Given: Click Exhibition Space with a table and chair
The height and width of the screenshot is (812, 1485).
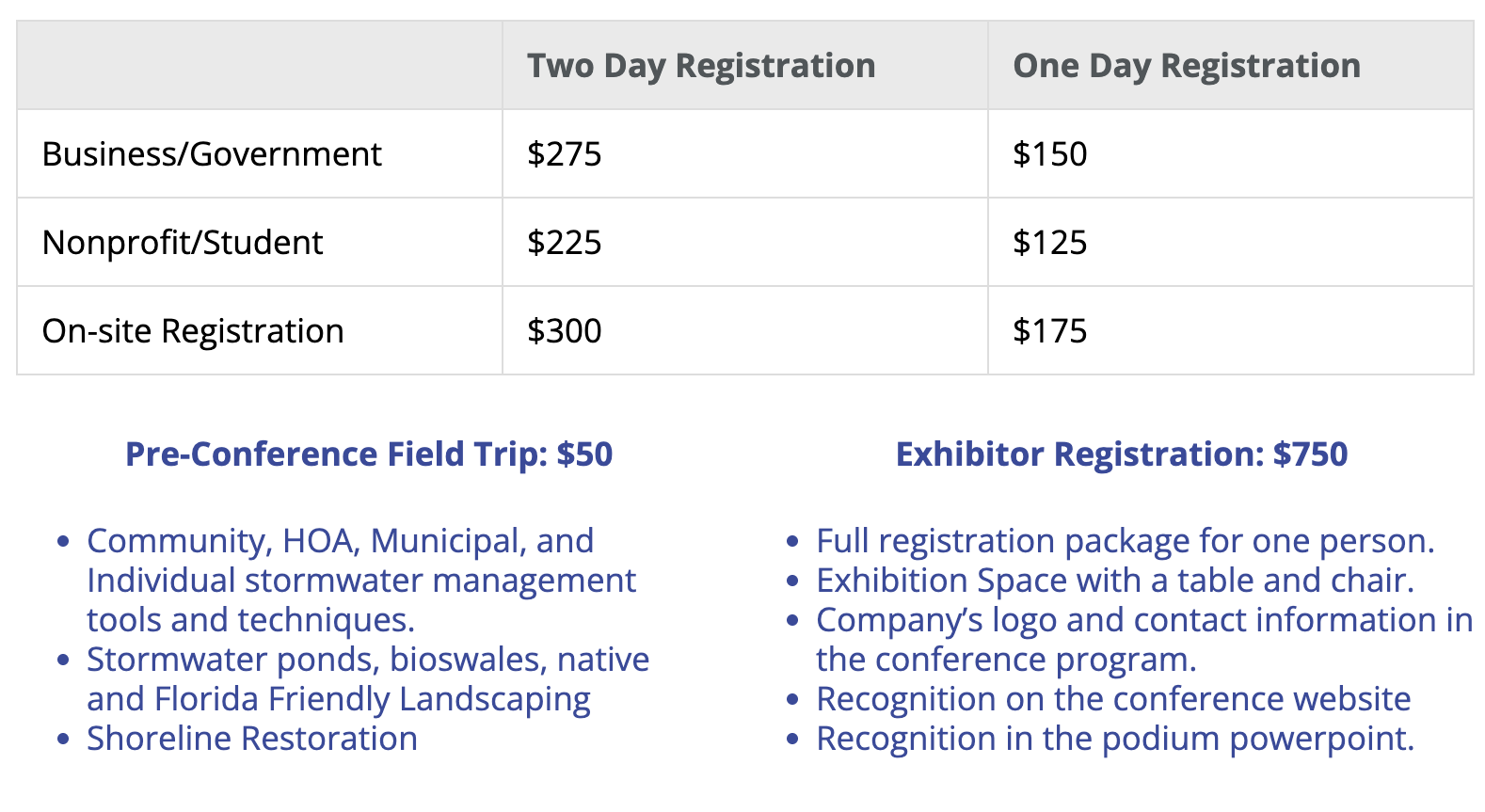Looking at the screenshot, I should (1115, 581).
